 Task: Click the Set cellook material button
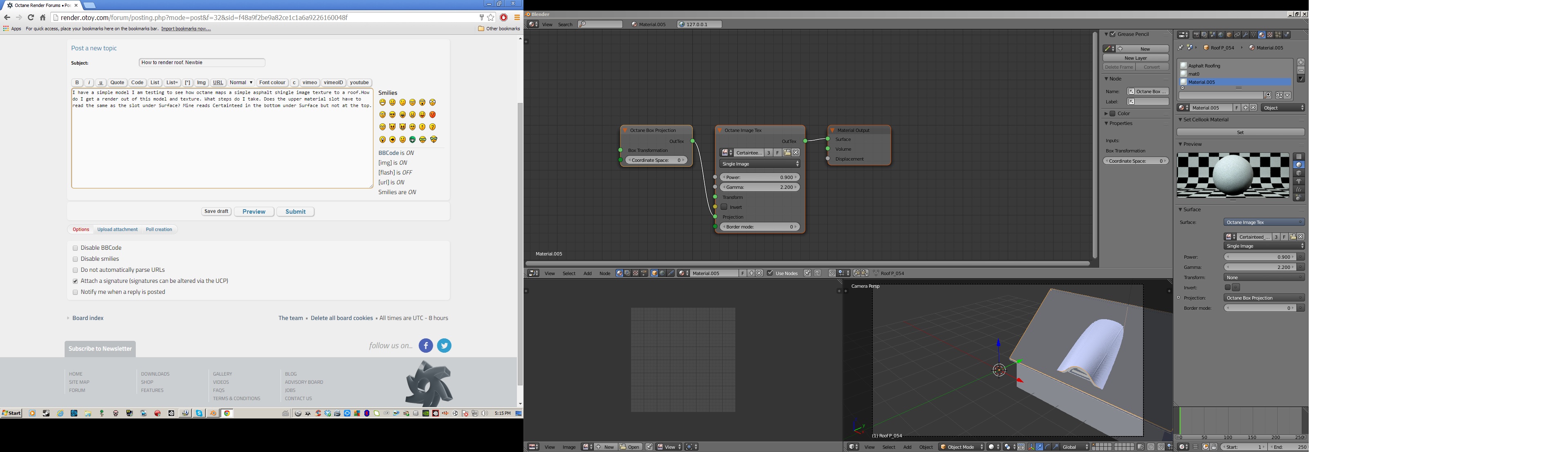tap(1240, 132)
